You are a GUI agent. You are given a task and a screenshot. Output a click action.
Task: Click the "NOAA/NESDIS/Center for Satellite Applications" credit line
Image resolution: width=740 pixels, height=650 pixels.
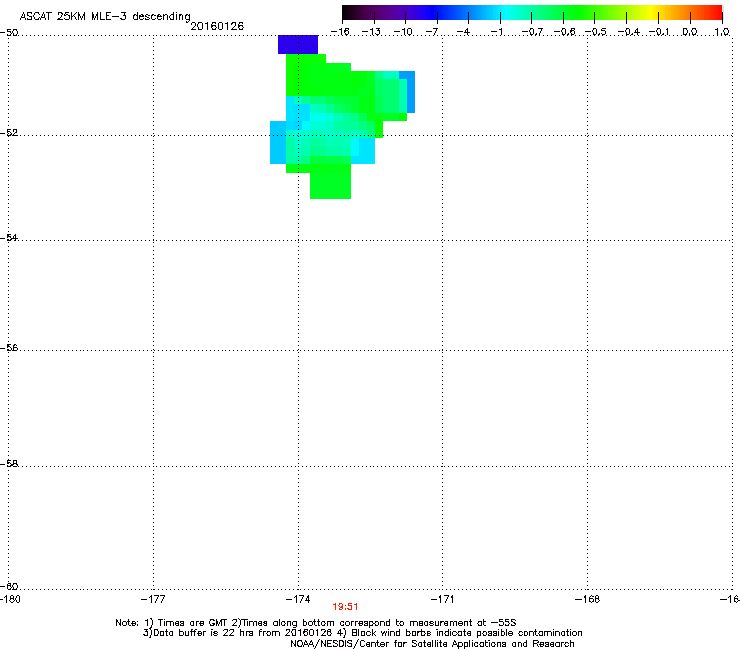click(x=432, y=644)
